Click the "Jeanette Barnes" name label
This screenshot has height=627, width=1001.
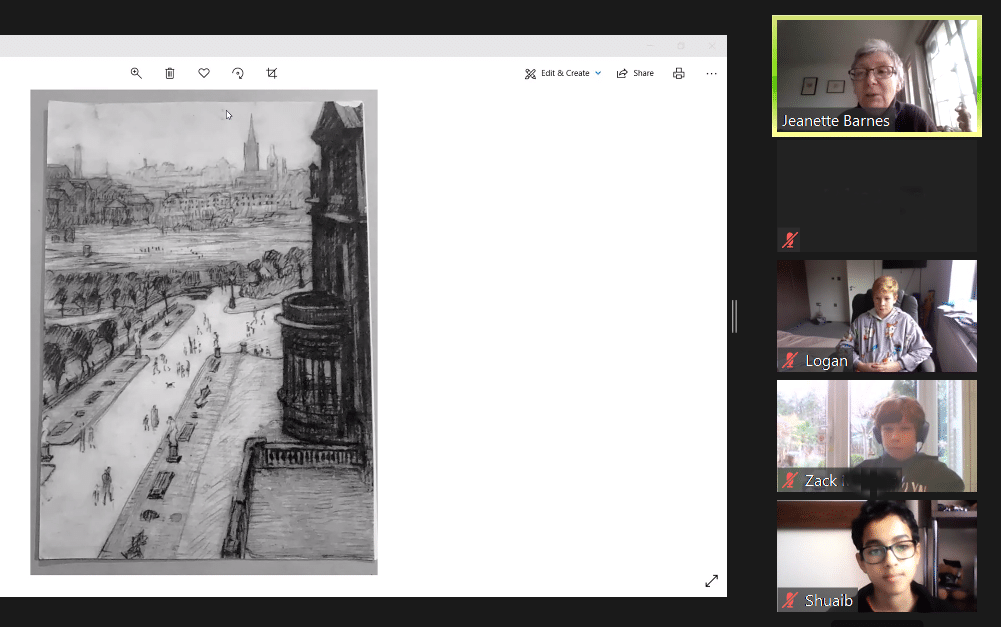tap(836, 121)
